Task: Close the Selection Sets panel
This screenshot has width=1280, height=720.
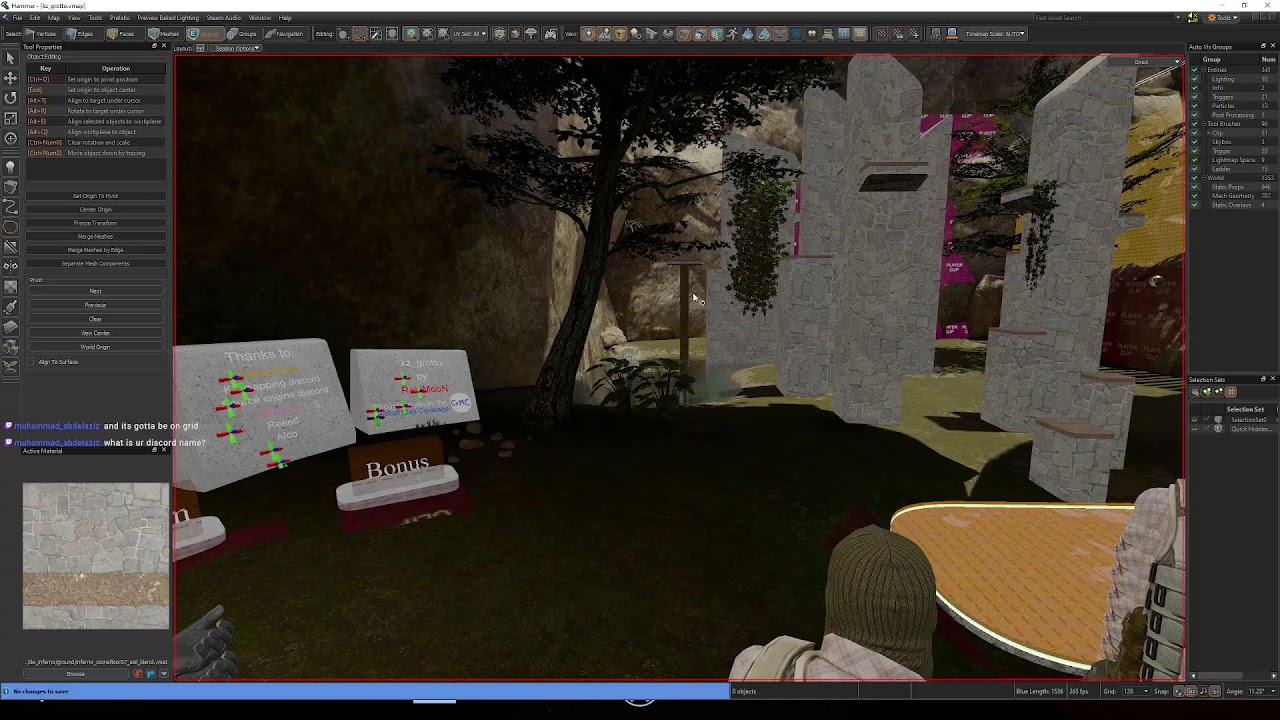Action: coord(1272,380)
